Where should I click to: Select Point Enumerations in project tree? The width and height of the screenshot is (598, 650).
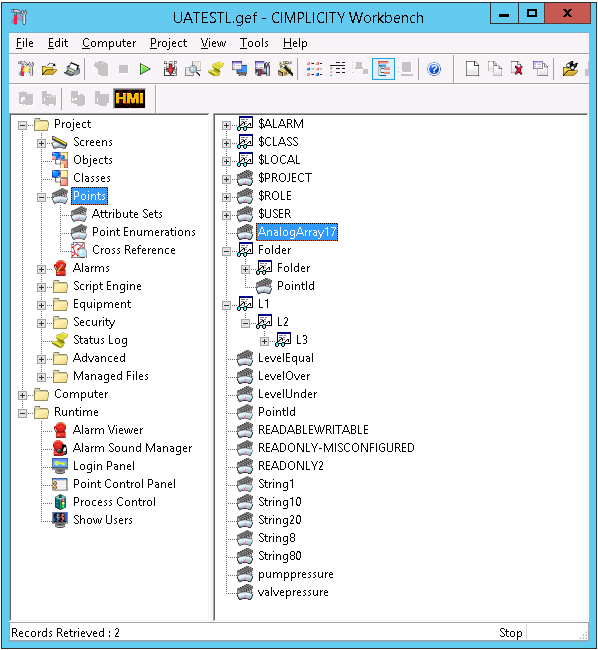[x=144, y=232]
